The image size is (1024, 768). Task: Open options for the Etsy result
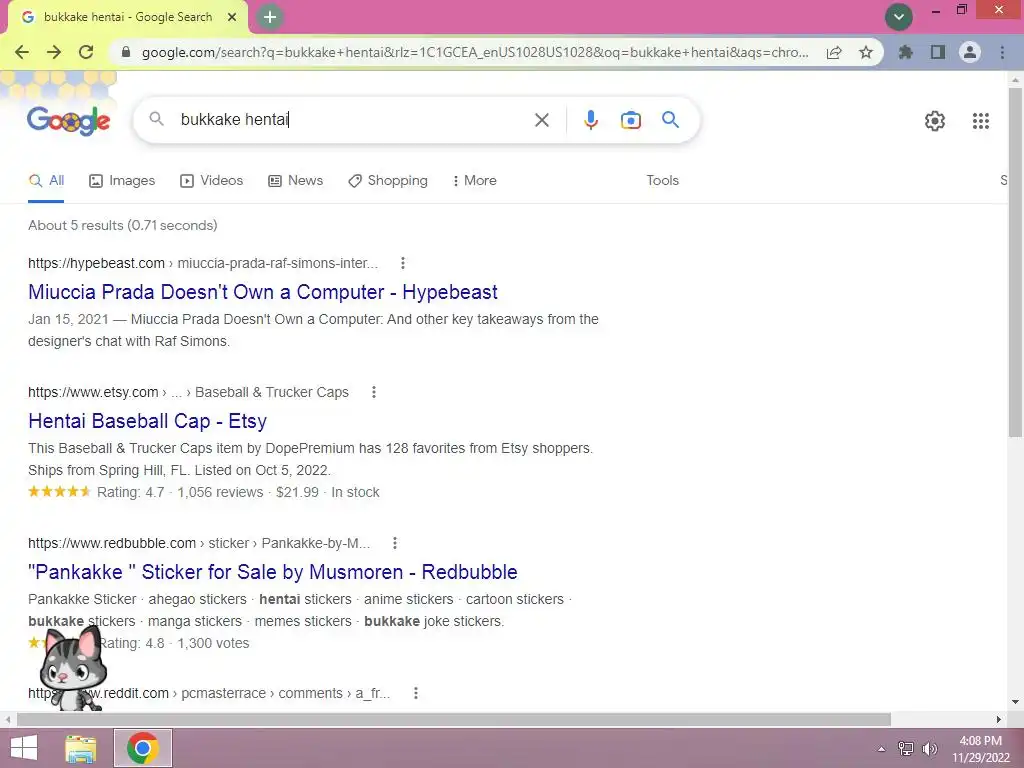[x=374, y=392]
